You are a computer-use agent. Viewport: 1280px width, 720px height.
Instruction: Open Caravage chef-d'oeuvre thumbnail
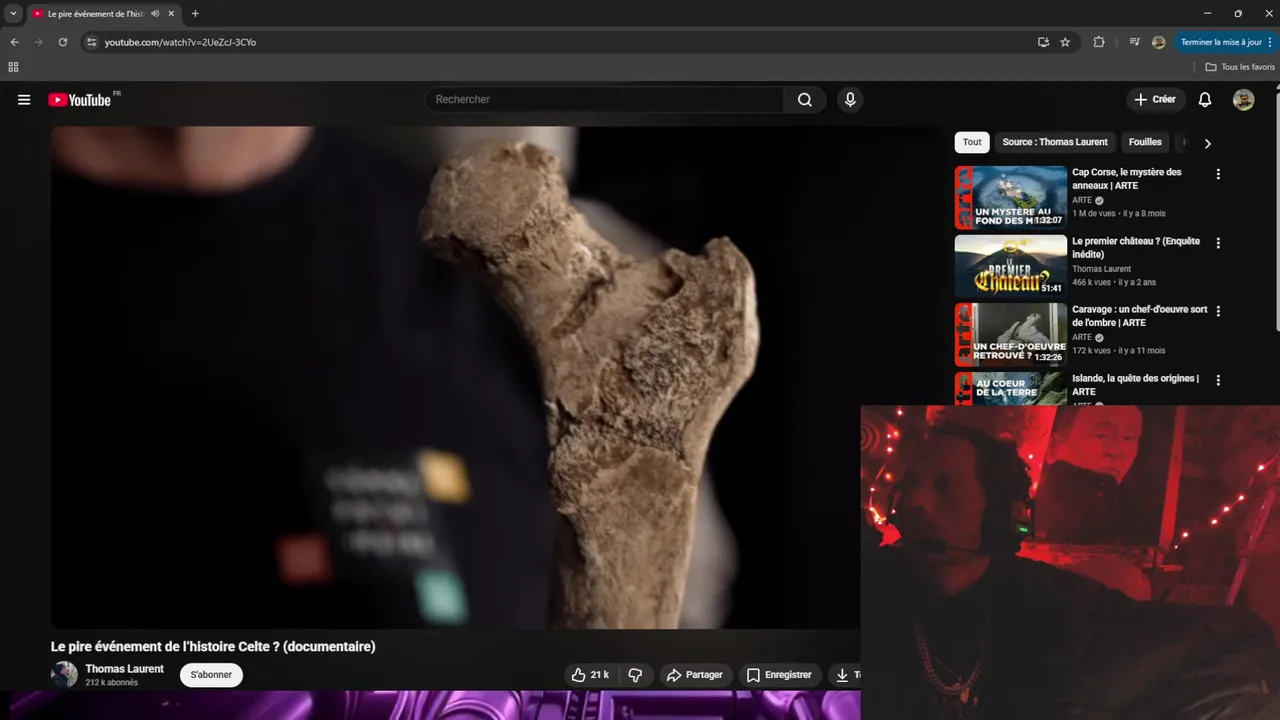coord(1011,334)
